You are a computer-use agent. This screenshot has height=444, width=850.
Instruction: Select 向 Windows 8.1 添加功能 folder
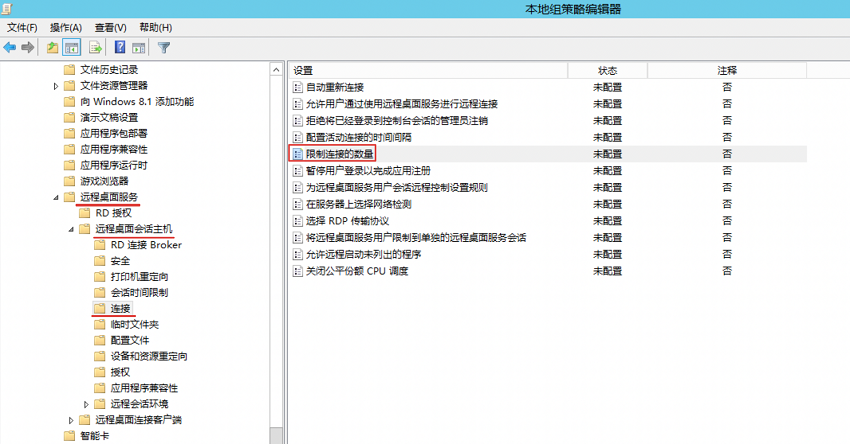click(137, 101)
